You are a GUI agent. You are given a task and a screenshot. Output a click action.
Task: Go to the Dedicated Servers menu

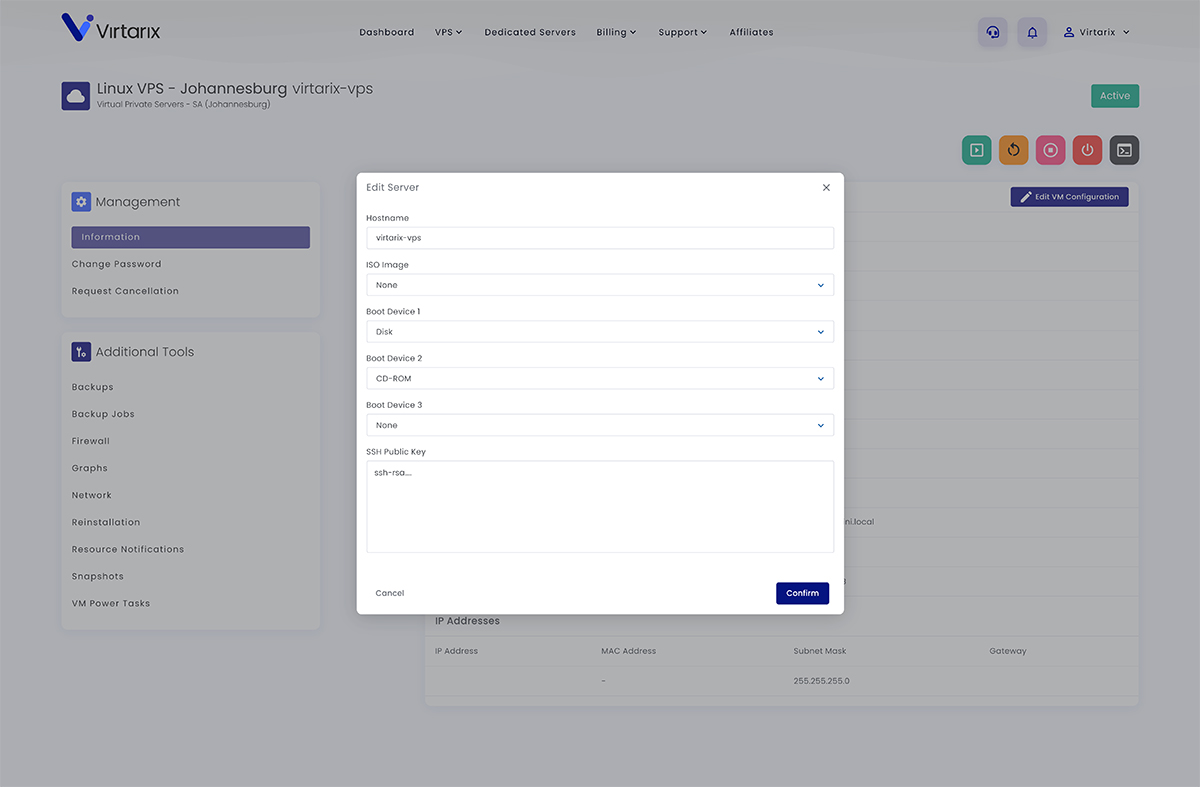click(x=530, y=32)
